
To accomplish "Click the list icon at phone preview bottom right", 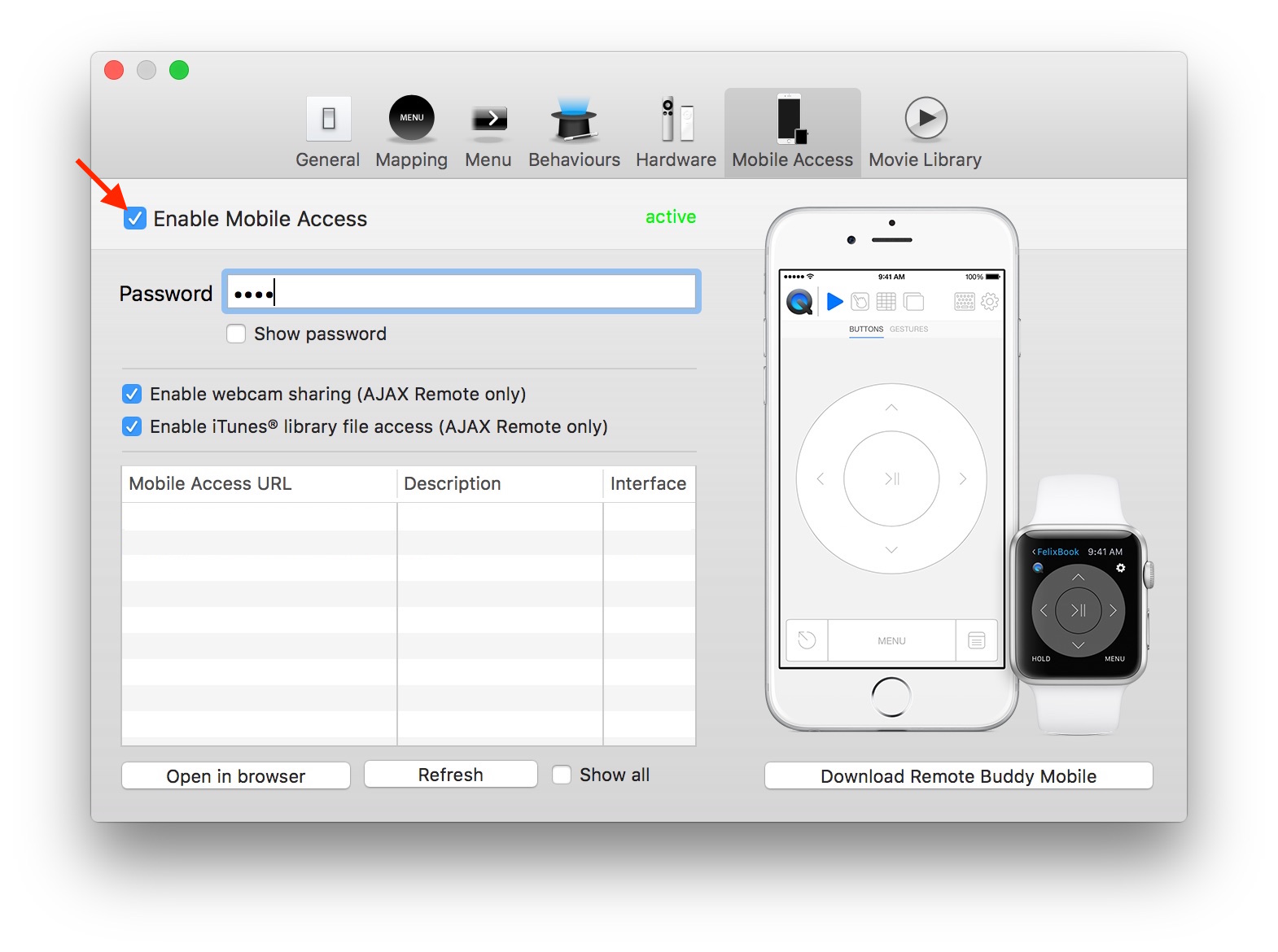I will pos(977,640).
